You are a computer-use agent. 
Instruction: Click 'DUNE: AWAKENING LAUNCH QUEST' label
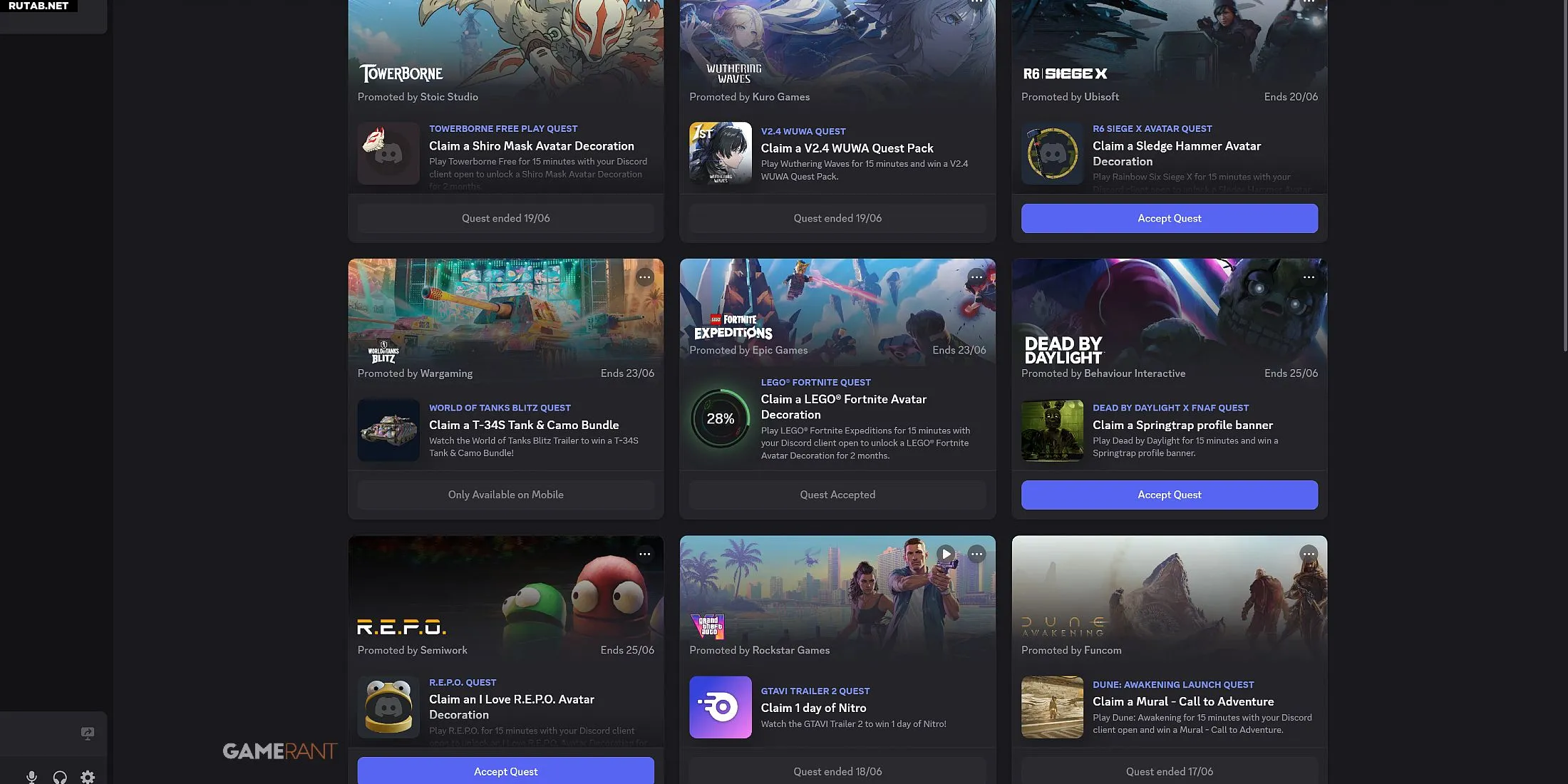[x=1173, y=684]
